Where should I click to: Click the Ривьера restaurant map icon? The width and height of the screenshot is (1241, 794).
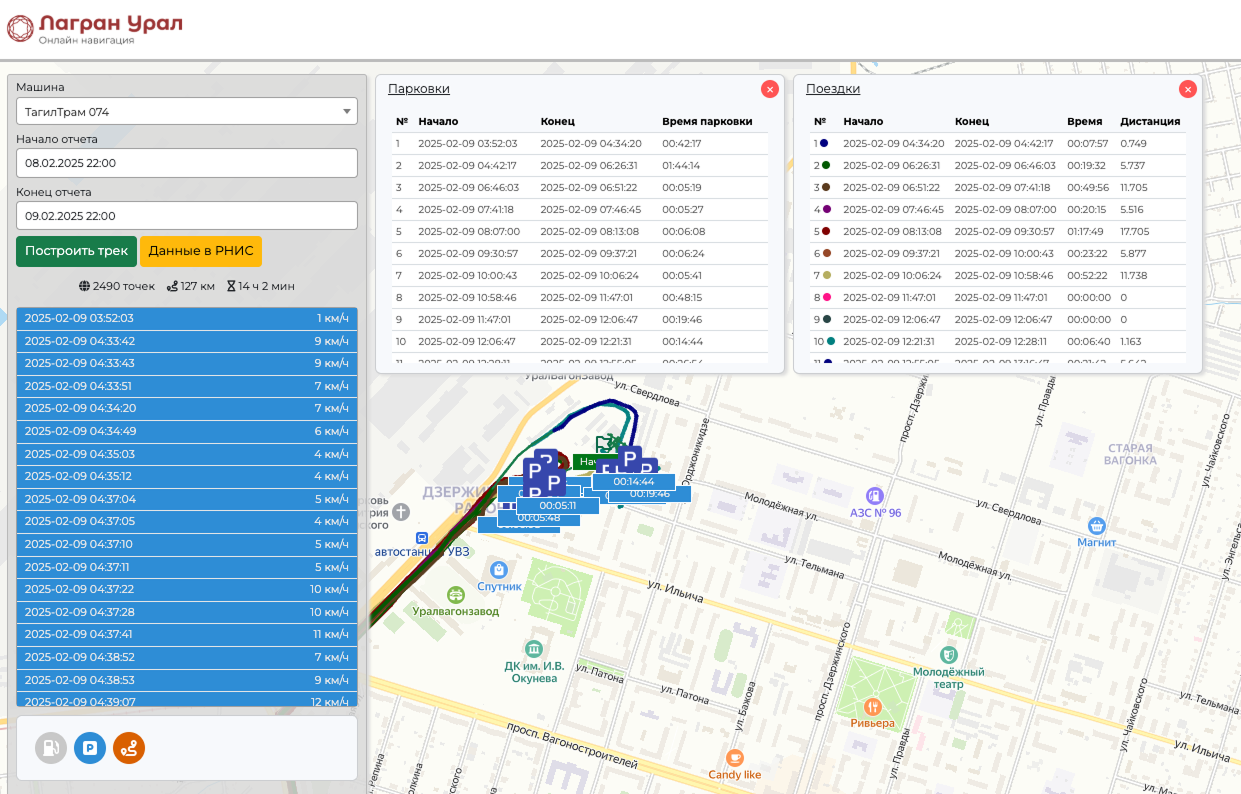click(873, 704)
